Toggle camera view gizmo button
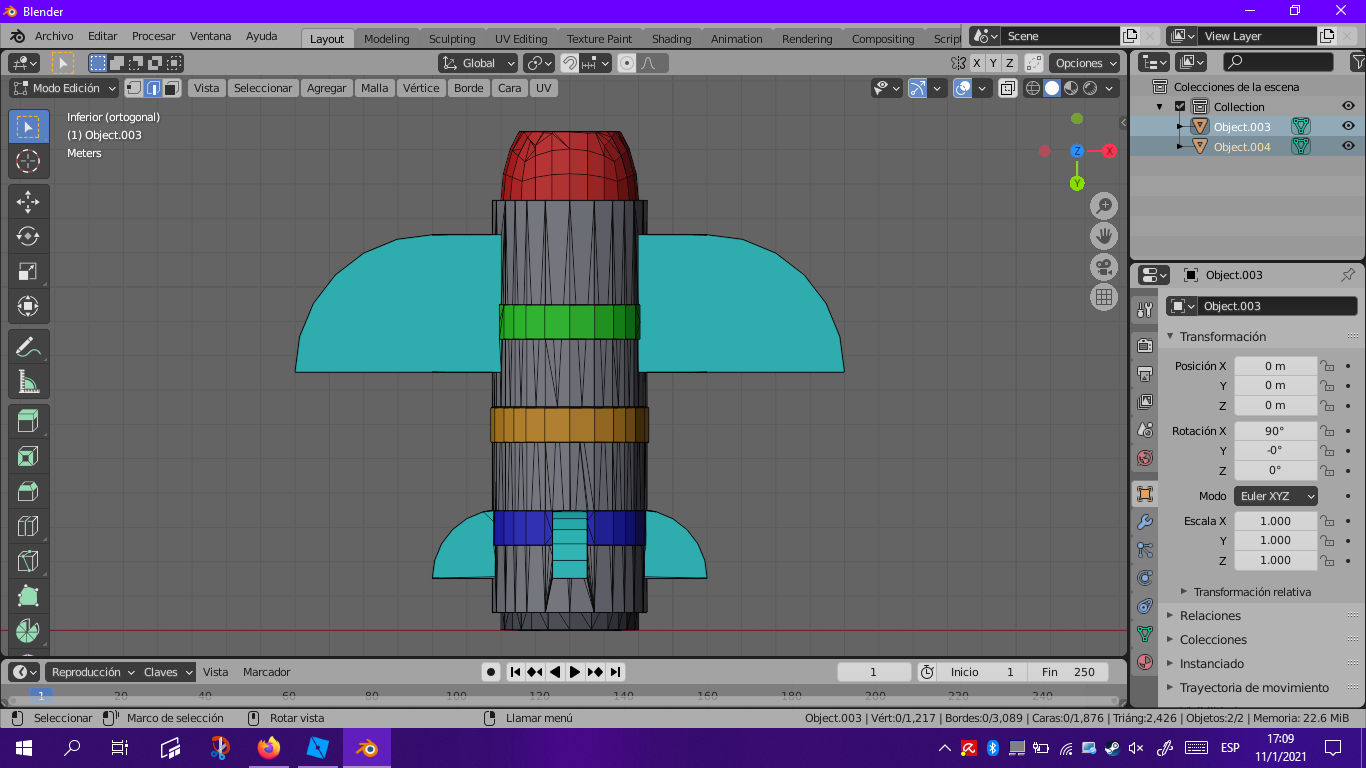 tap(1104, 267)
